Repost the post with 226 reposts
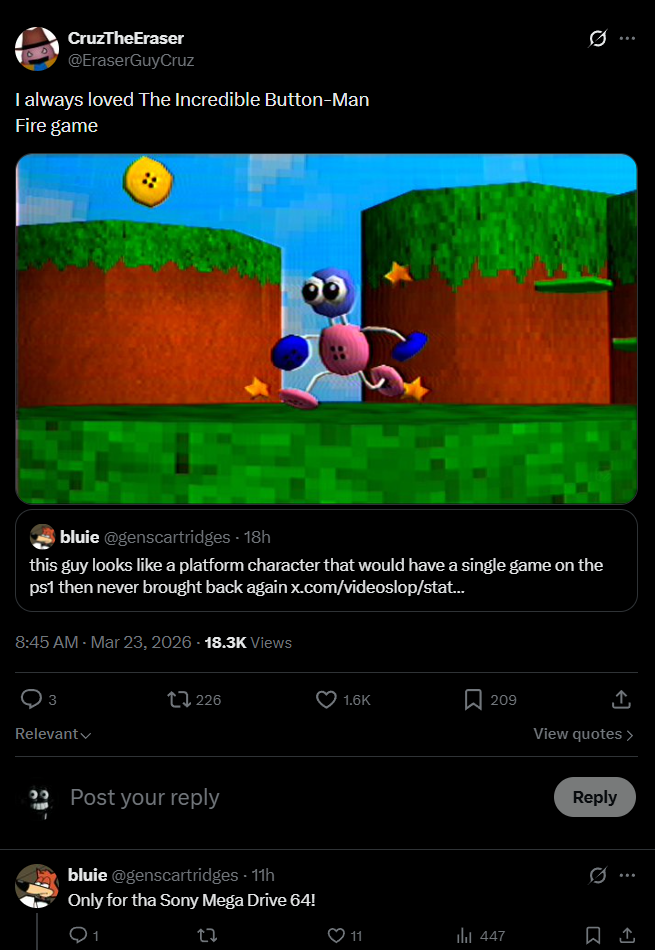The height and width of the screenshot is (950, 655). [x=179, y=700]
